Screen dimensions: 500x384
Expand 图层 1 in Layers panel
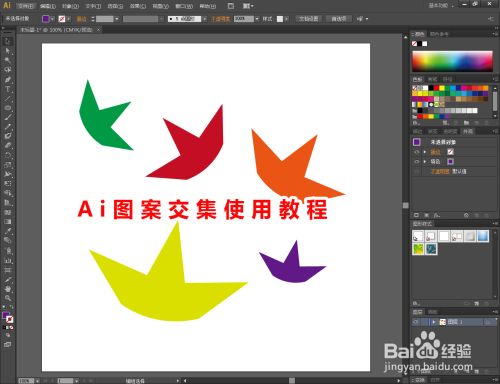(x=434, y=322)
